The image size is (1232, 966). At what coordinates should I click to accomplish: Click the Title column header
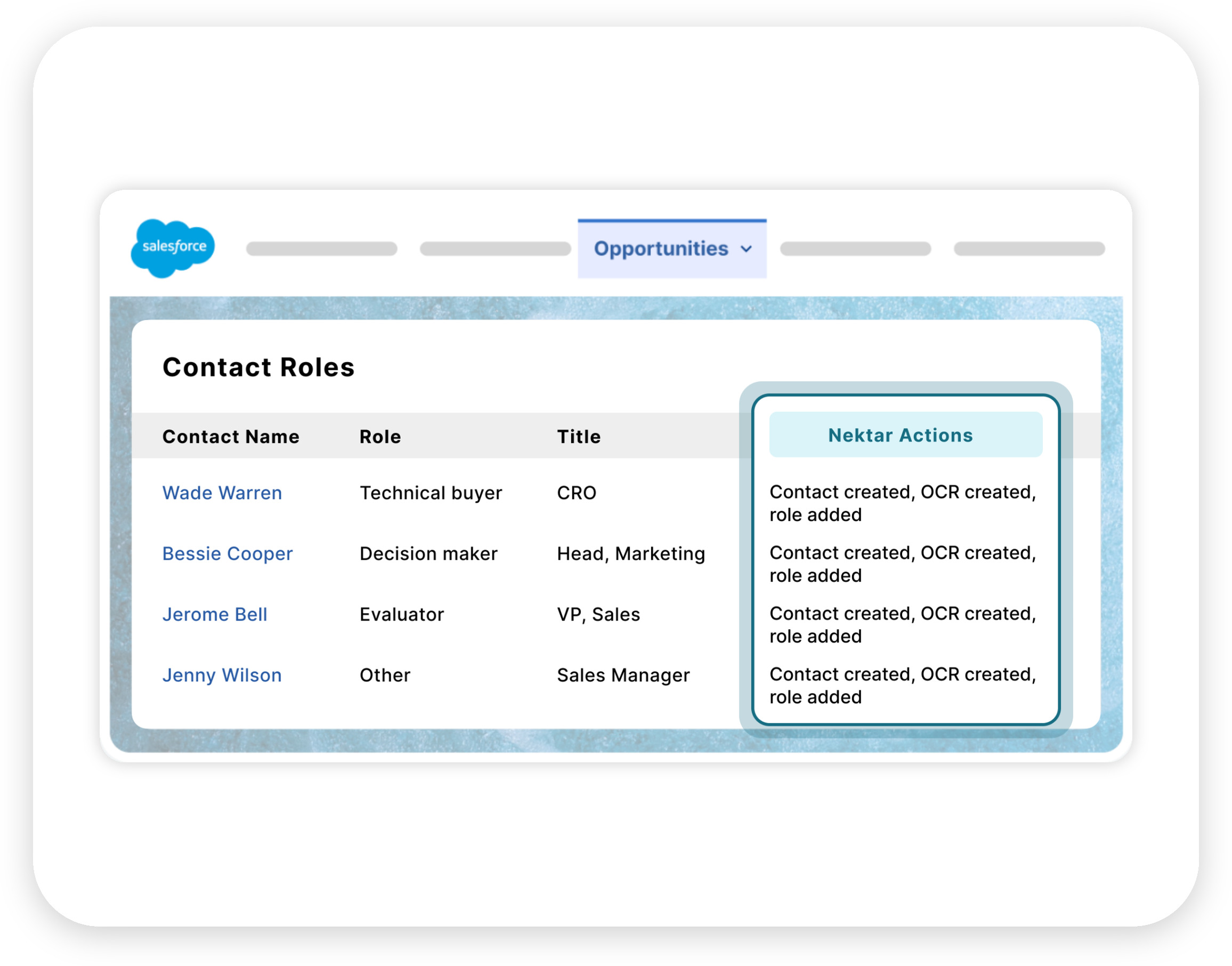[x=578, y=437]
